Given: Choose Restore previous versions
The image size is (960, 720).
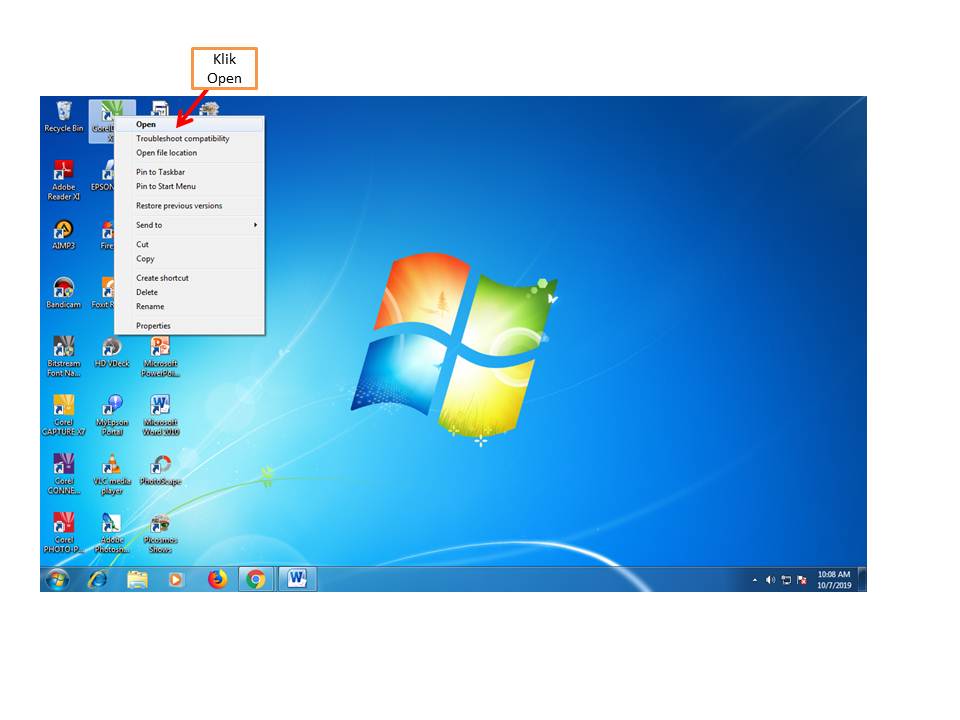Looking at the screenshot, I should click(x=190, y=206).
